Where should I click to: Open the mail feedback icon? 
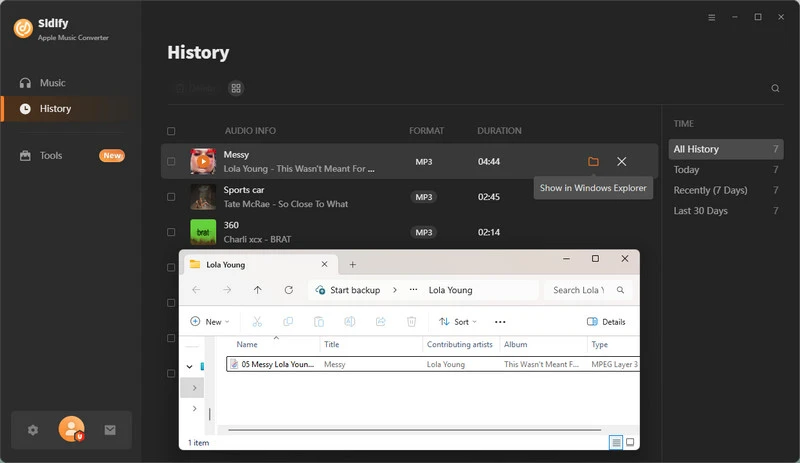tap(110, 430)
